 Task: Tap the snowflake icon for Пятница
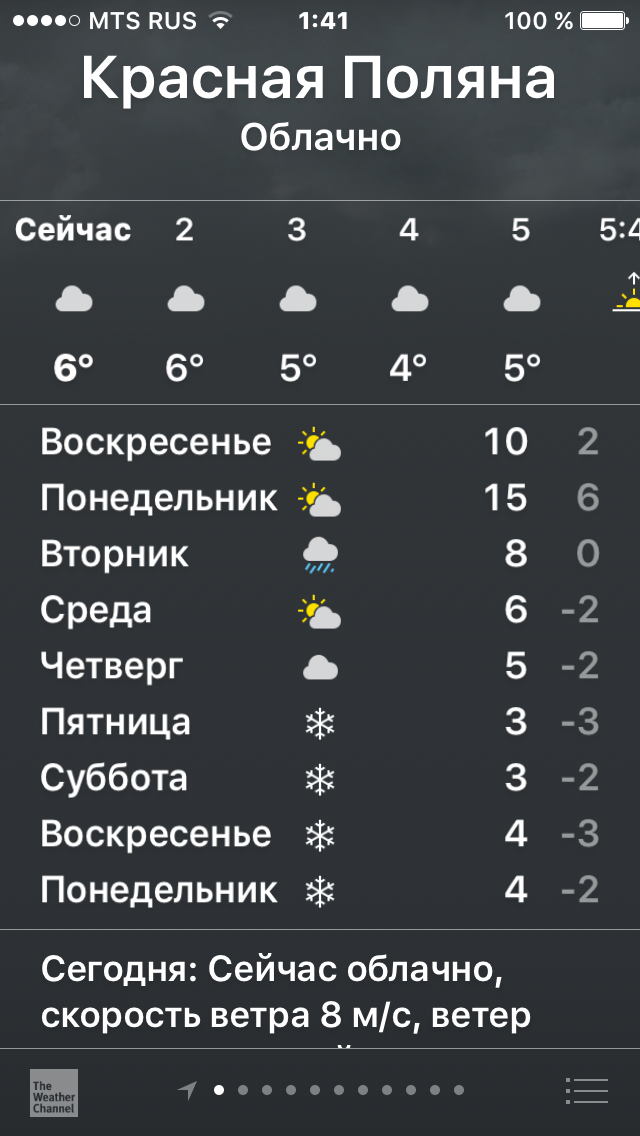319,723
